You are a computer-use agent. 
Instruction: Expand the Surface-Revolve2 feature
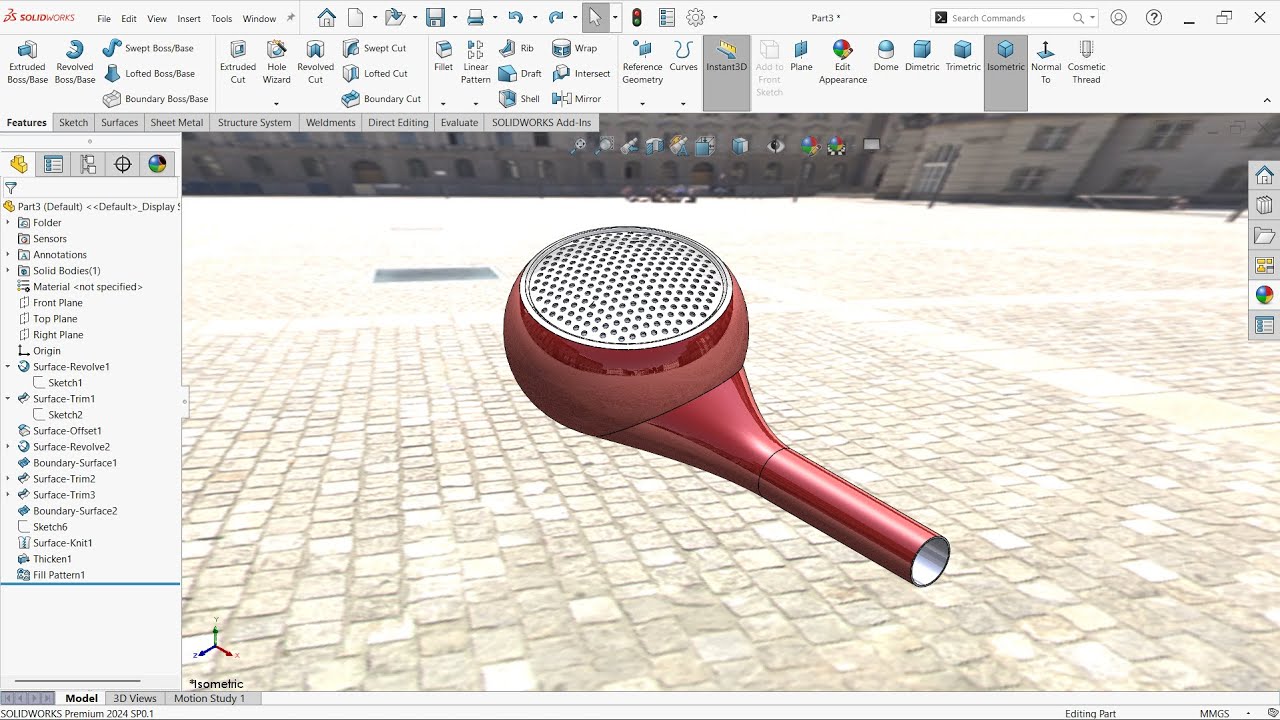pyautogui.click(x=8, y=447)
